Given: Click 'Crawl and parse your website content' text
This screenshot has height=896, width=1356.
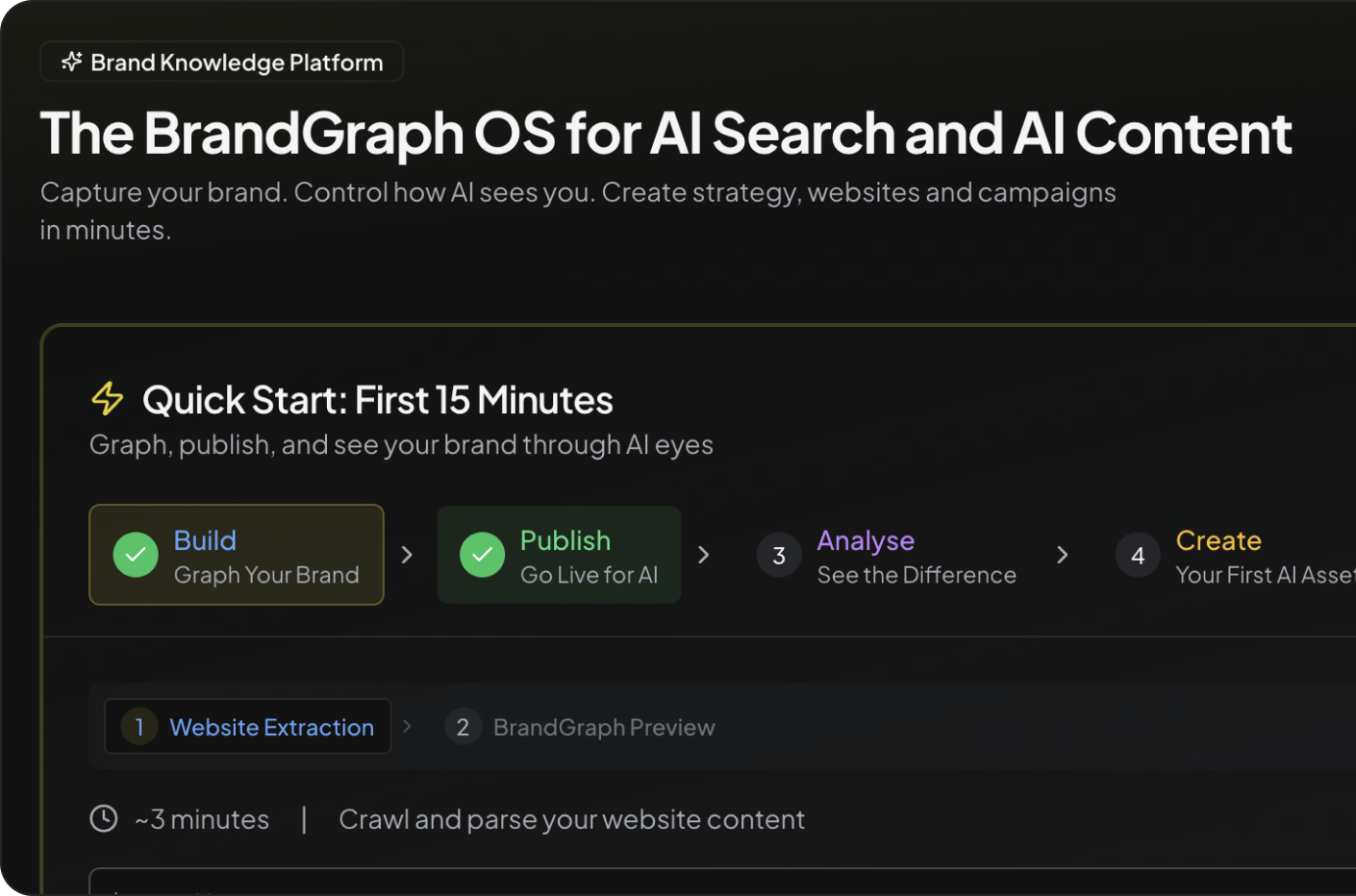Looking at the screenshot, I should [x=571, y=819].
